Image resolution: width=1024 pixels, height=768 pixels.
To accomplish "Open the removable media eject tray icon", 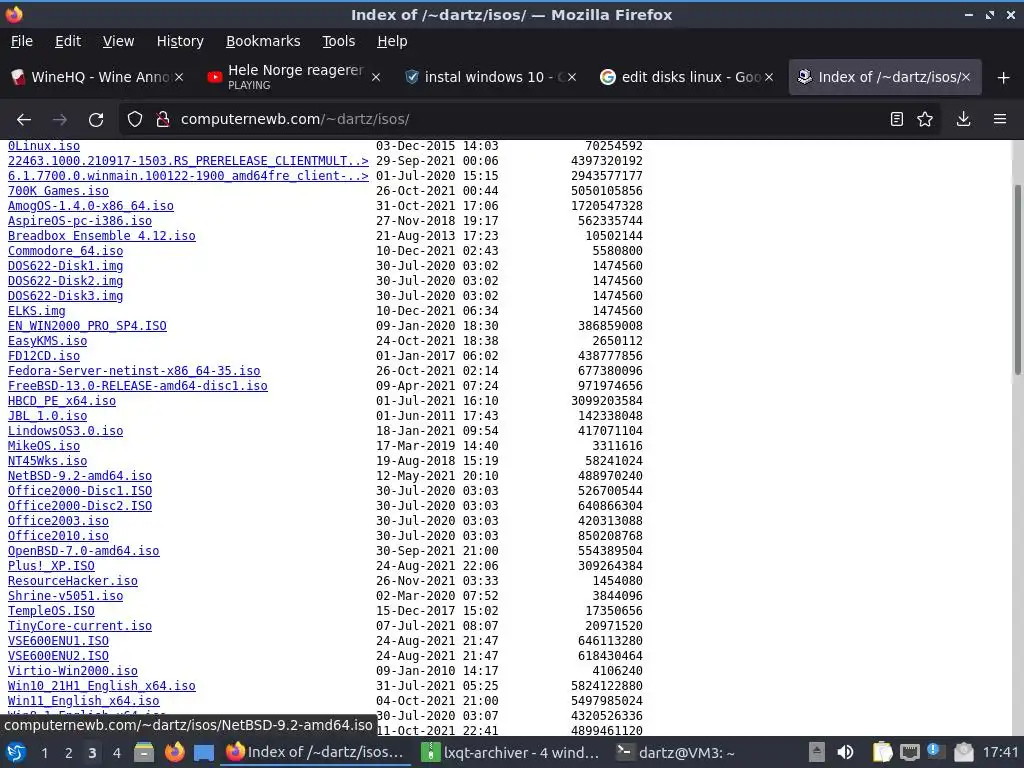I will tap(816, 752).
